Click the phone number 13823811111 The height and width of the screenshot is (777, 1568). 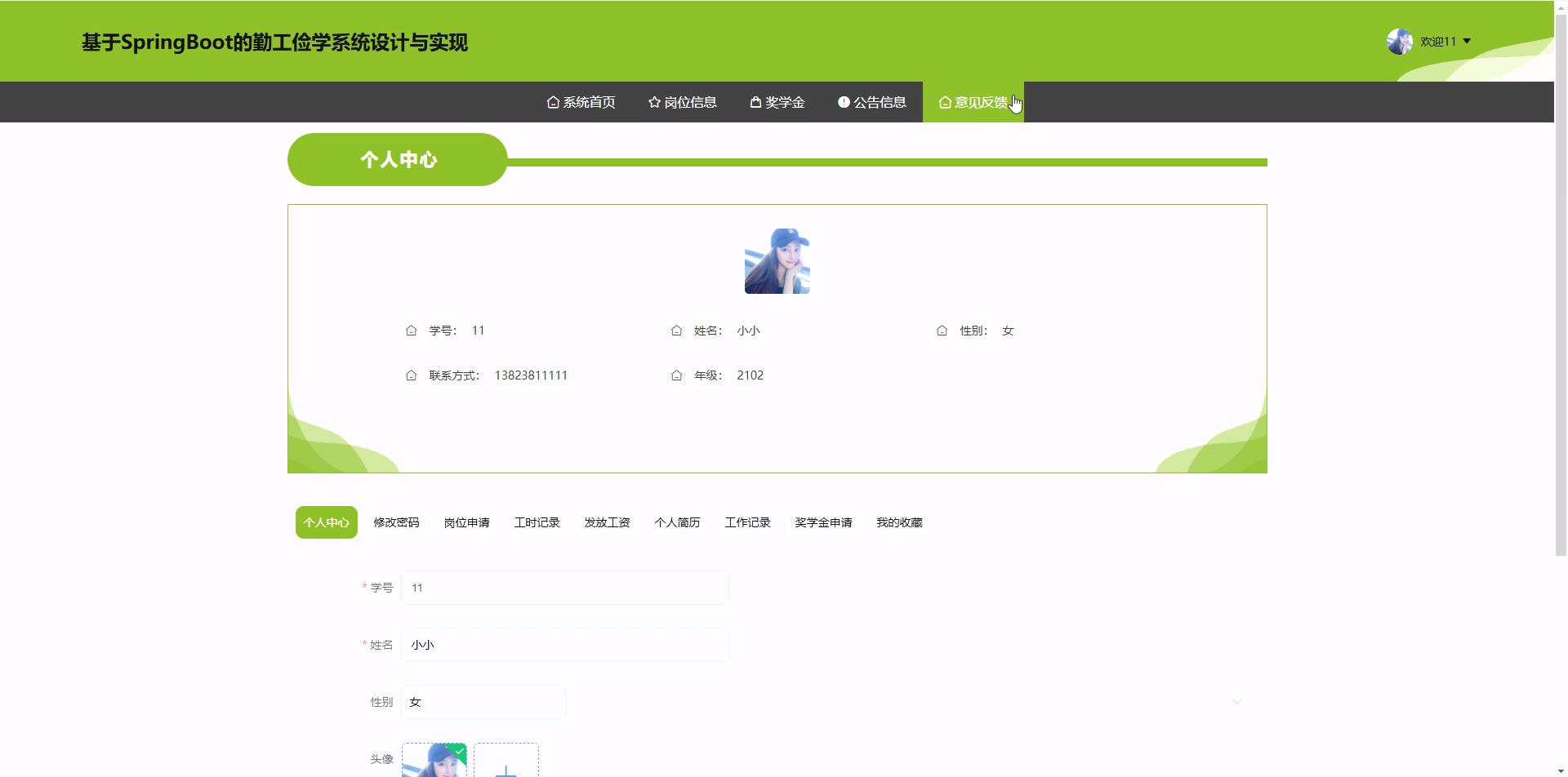(x=531, y=375)
